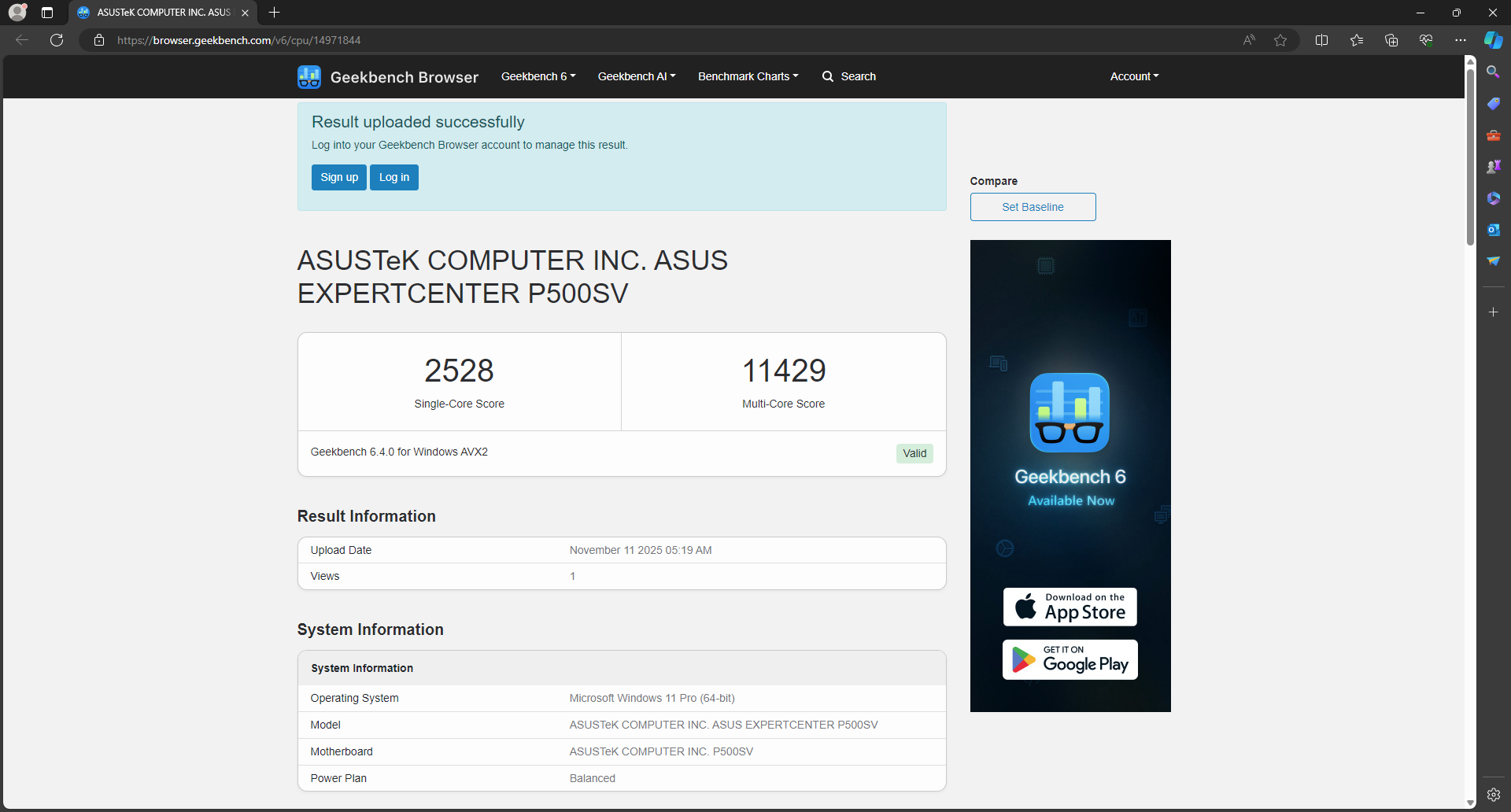Click the URL address bar field

630,40
